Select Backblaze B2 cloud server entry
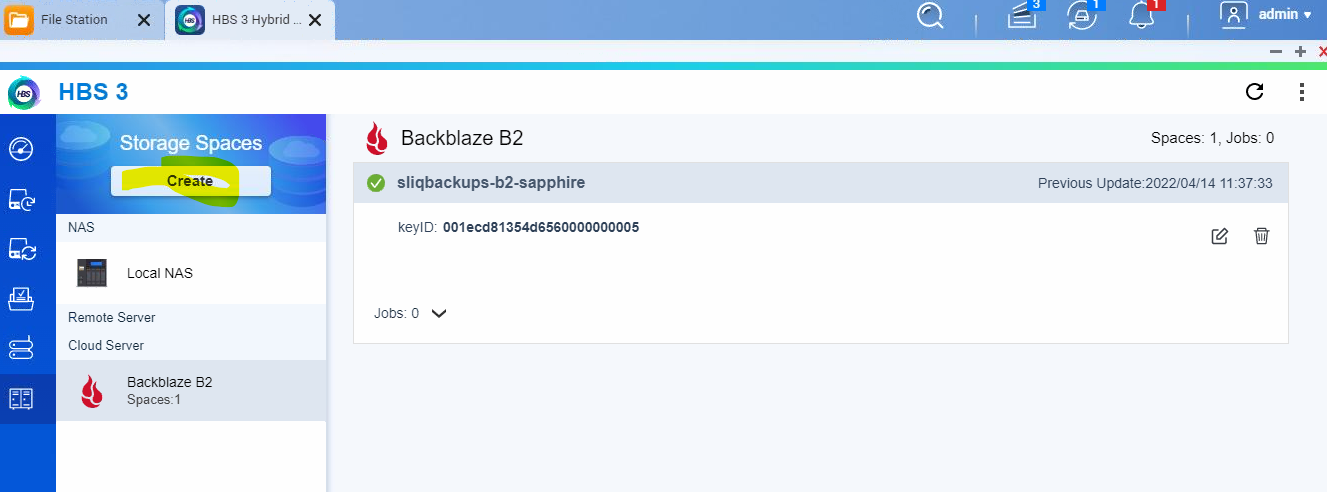The height and width of the screenshot is (492, 1327). (x=191, y=390)
